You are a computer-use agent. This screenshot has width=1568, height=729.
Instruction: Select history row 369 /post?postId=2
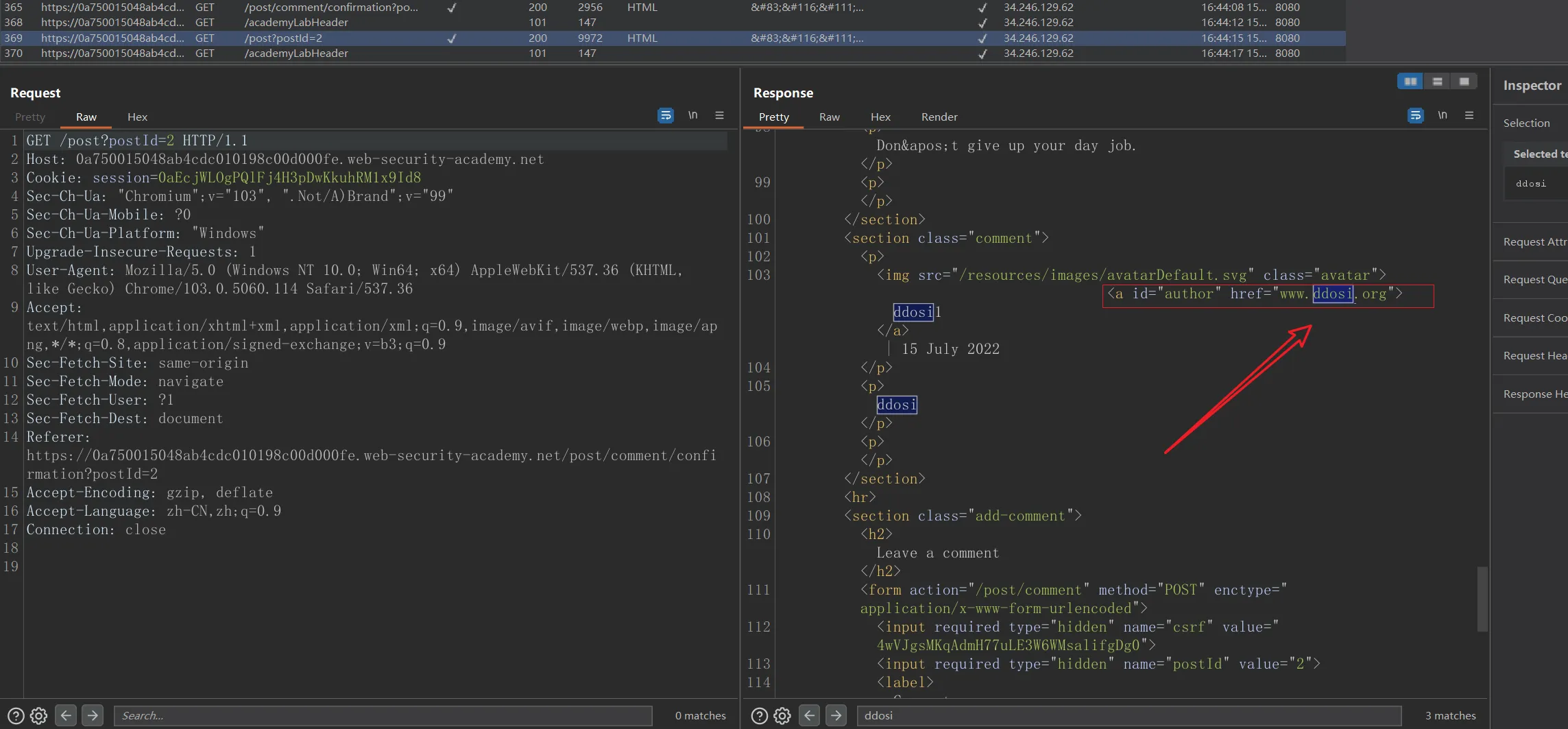[x=672, y=38]
